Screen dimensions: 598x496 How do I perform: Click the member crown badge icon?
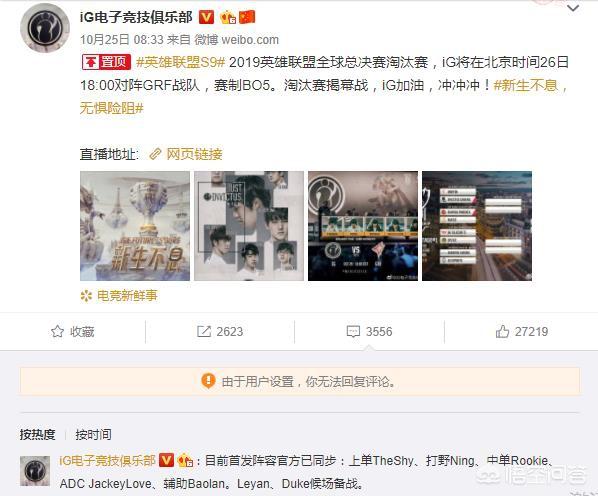coord(228,17)
